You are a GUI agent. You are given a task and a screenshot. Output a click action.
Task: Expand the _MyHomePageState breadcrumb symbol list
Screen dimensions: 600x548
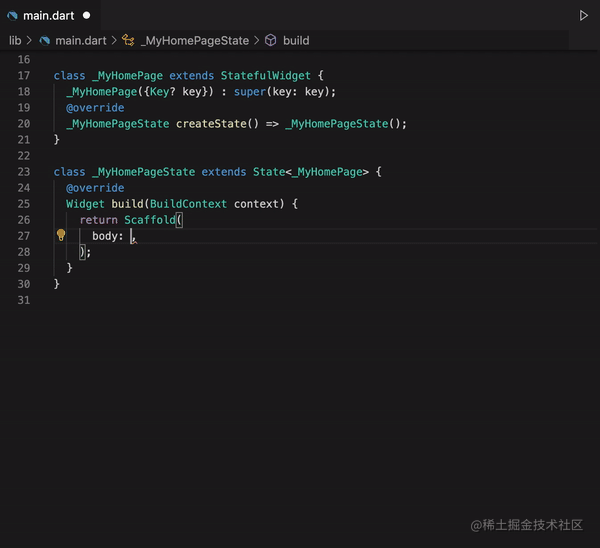(194, 41)
